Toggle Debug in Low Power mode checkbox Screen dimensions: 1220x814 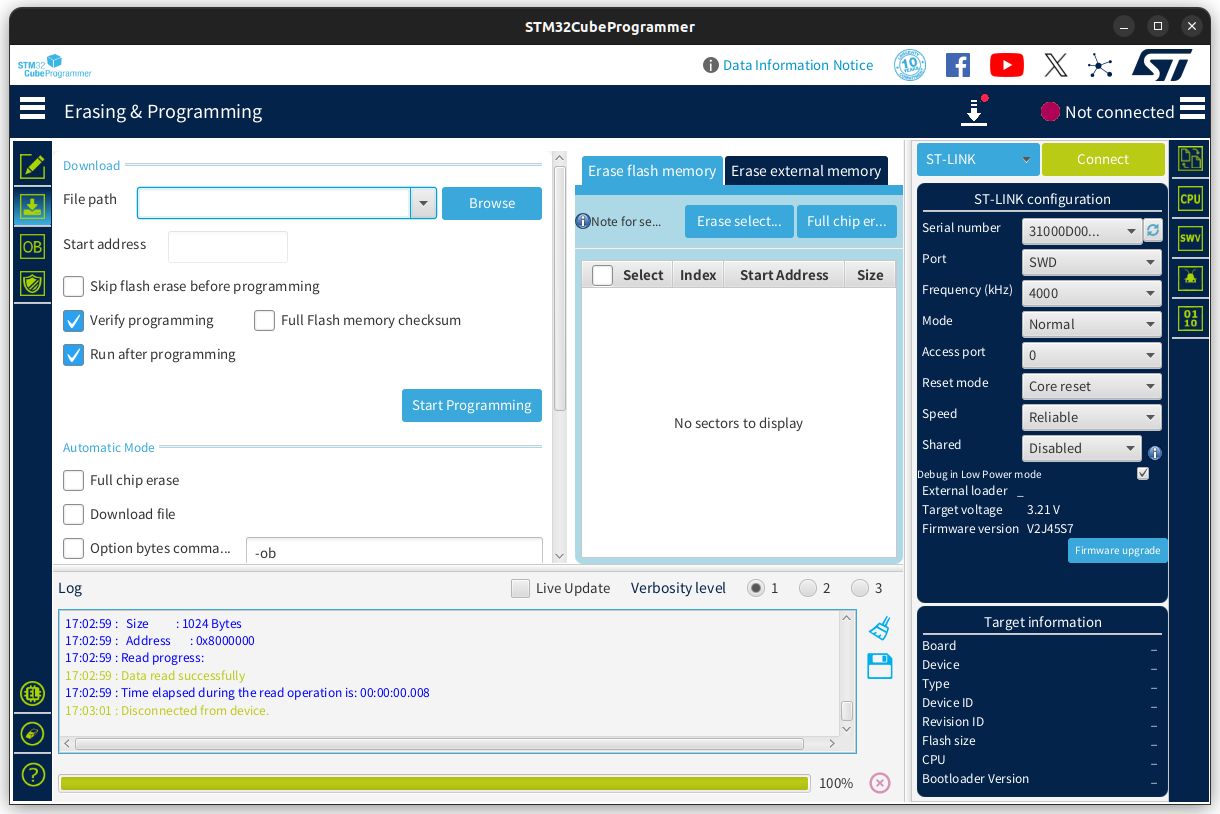coord(1143,474)
